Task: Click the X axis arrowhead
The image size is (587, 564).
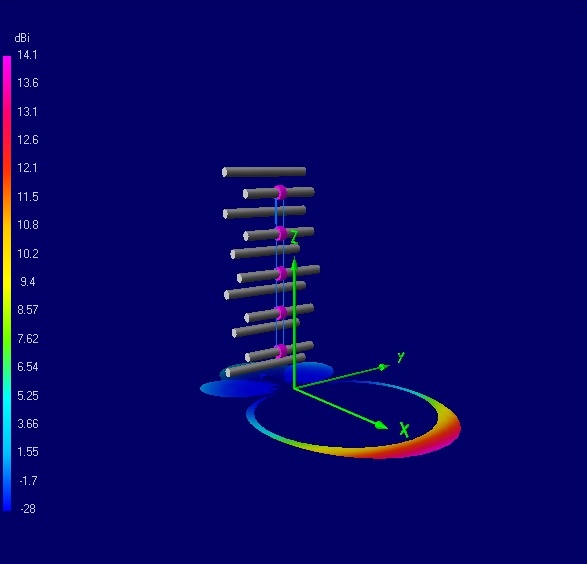Action: (x=381, y=426)
